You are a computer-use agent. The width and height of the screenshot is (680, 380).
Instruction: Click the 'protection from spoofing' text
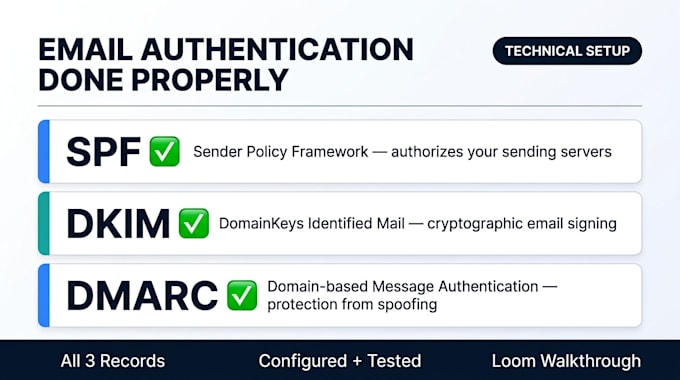pos(352,305)
